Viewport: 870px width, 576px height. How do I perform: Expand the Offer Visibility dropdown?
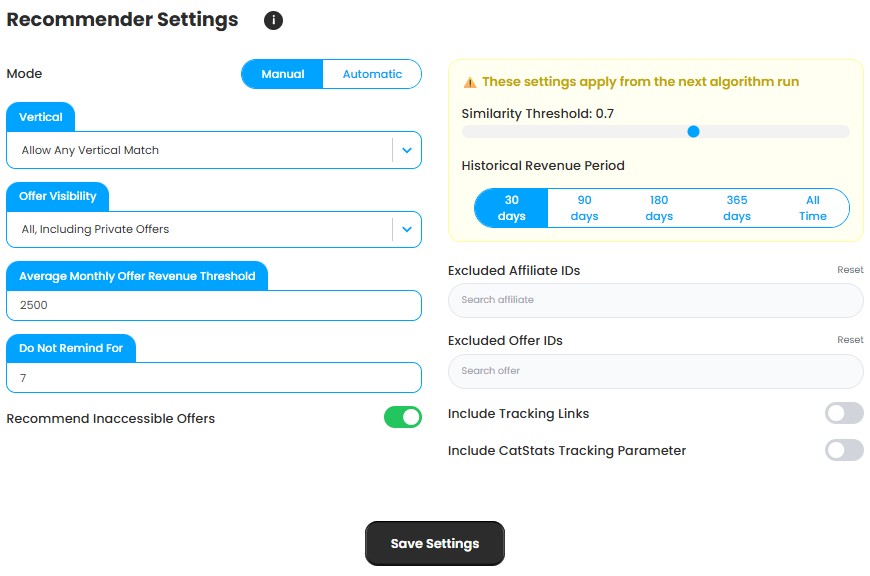click(x=406, y=229)
